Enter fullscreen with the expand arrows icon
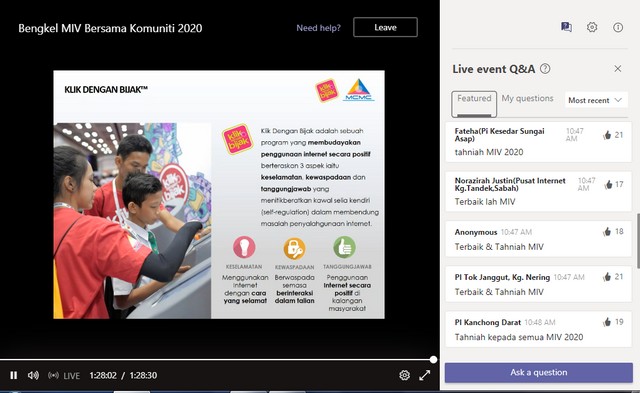This screenshot has height=393, width=640. [x=424, y=375]
